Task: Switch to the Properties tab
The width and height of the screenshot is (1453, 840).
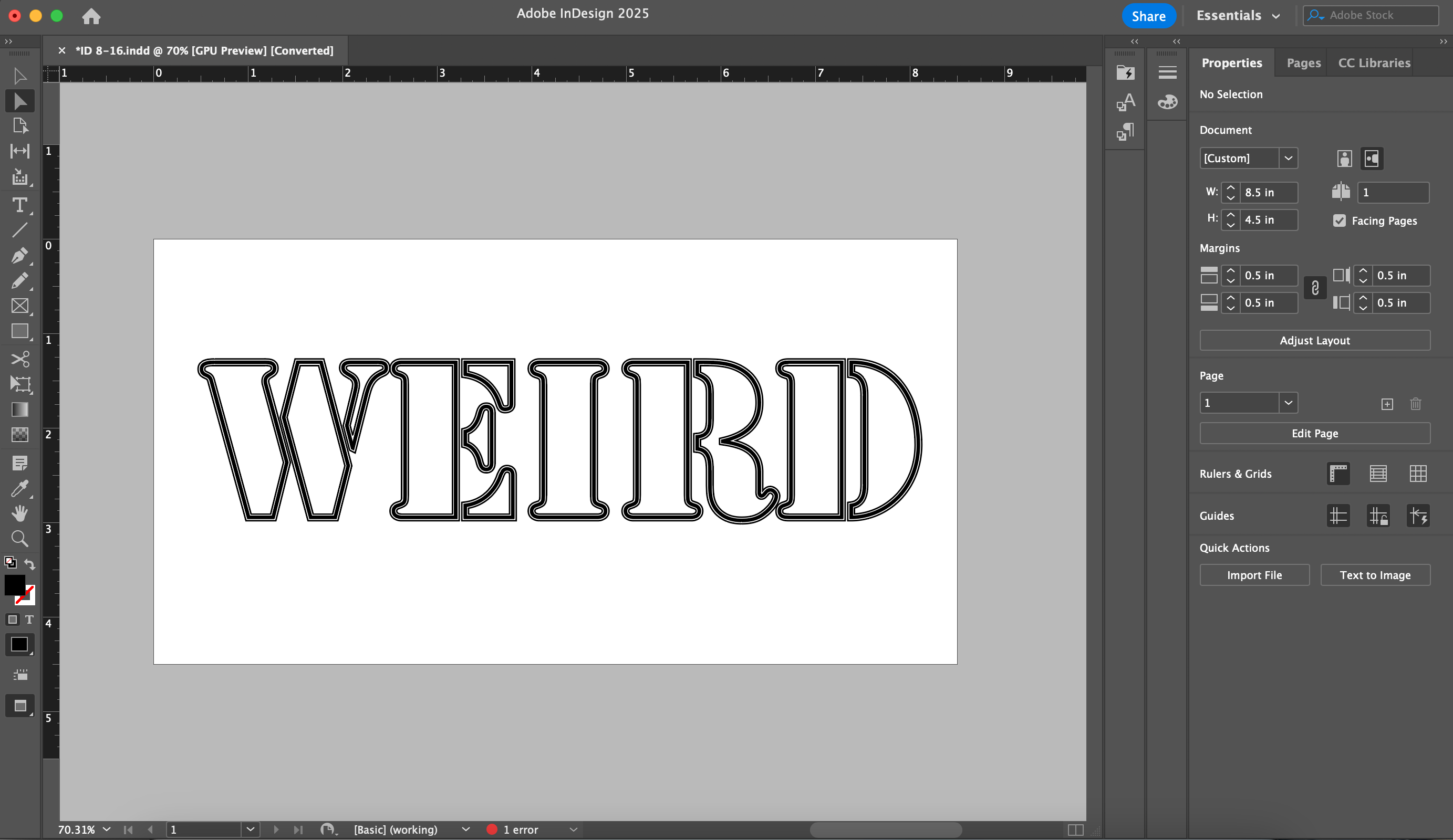Action: click(1232, 63)
